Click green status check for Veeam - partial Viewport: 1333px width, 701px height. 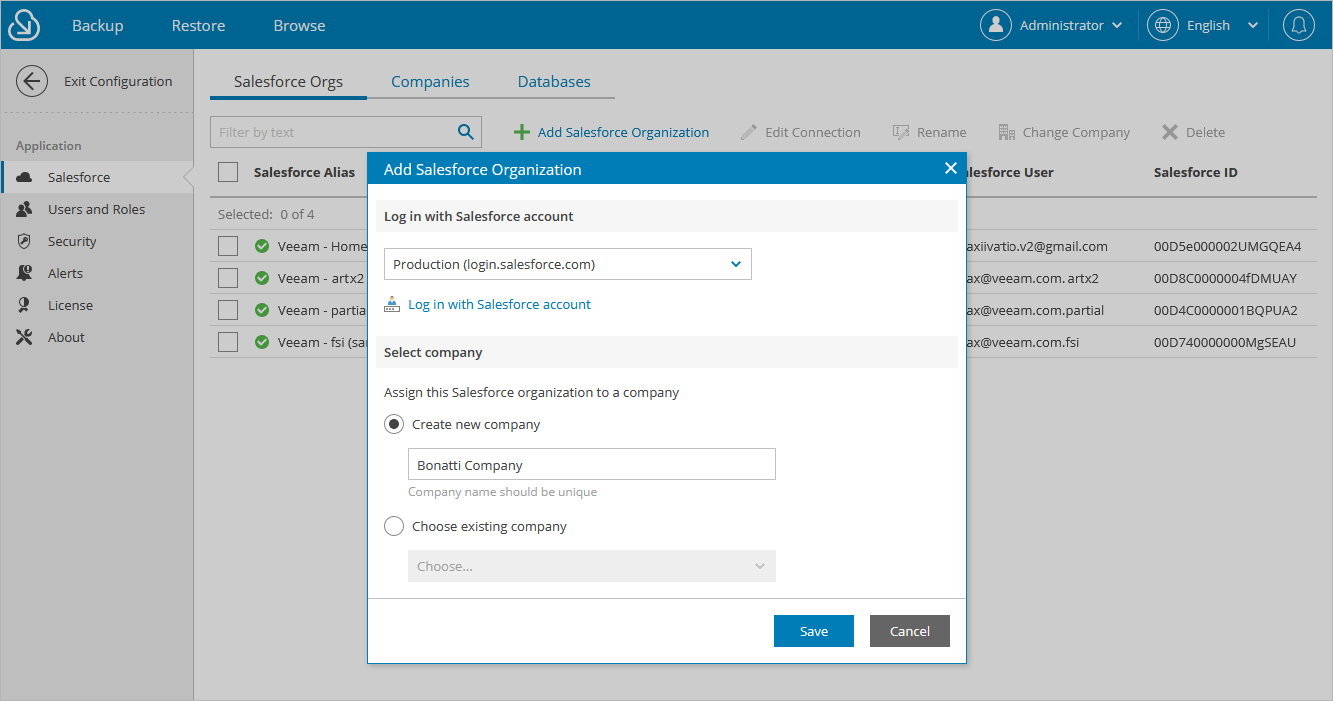pyautogui.click(x=262, y=310)
